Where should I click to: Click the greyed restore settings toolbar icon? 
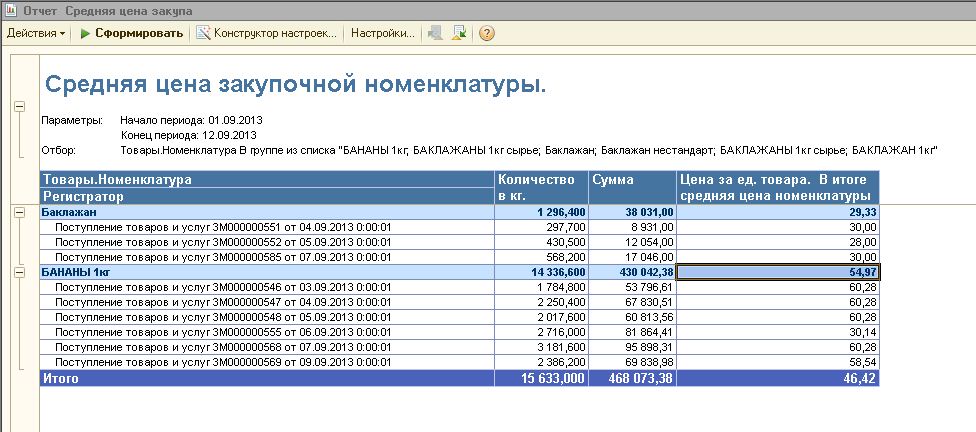coord(436,33)
